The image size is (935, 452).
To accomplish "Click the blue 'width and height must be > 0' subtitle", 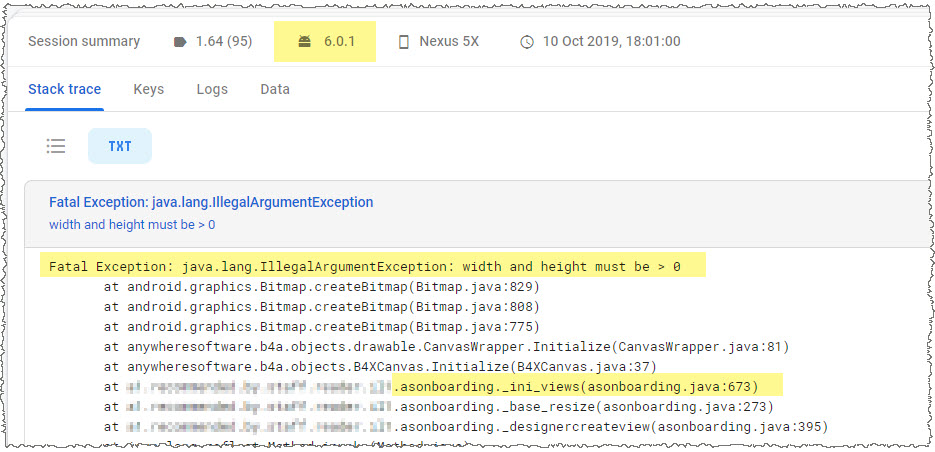I will tap(132, 224).
